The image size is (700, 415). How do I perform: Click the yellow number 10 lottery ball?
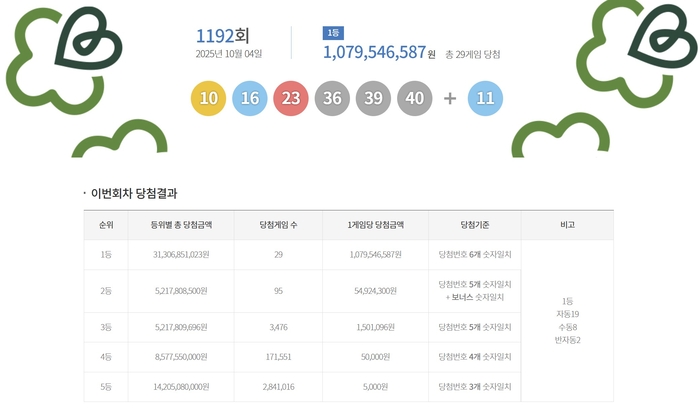pos(208,98)
